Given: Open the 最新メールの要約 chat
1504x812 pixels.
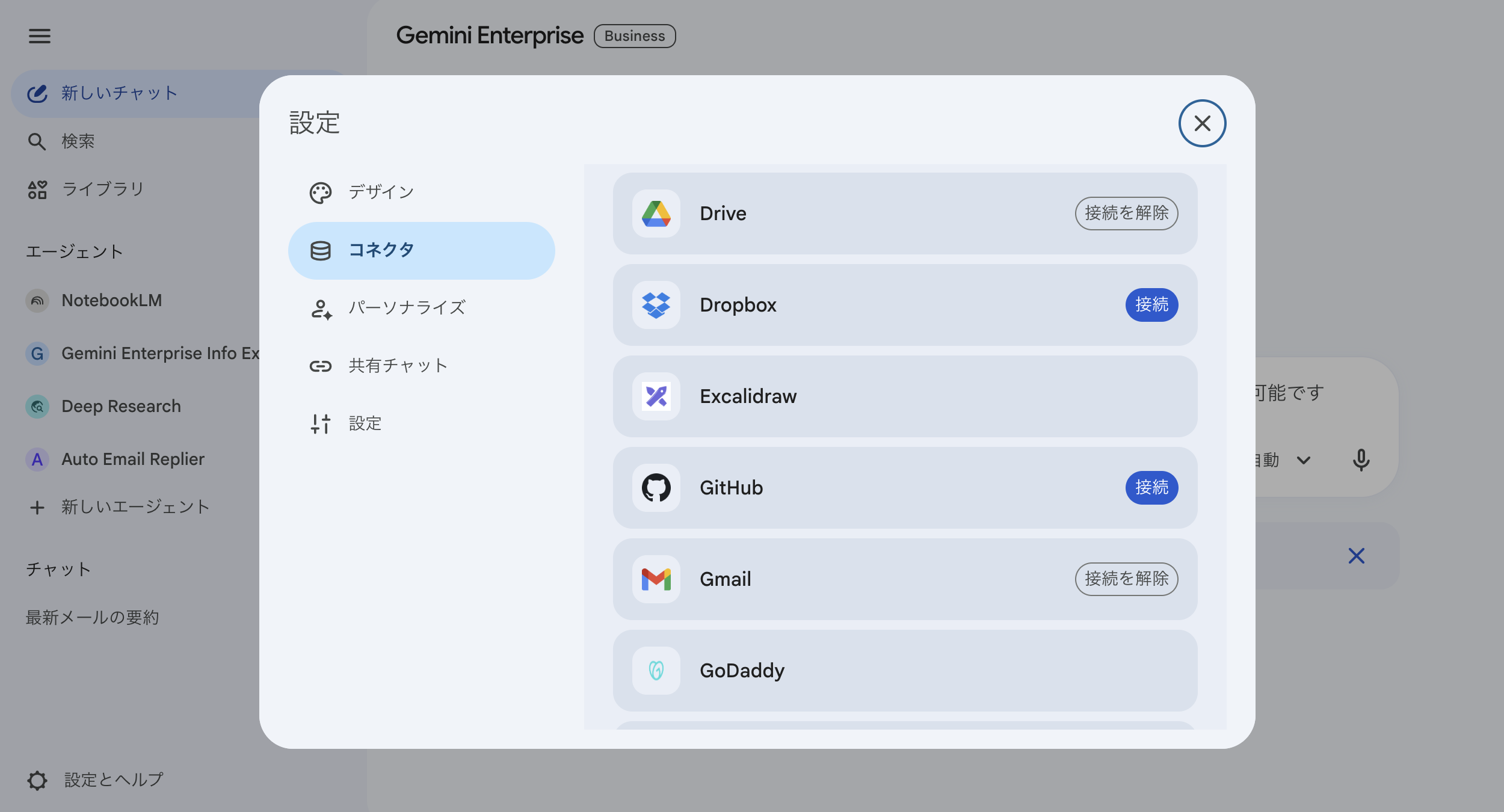Looking at the screenshot, I should coord(92,618).
